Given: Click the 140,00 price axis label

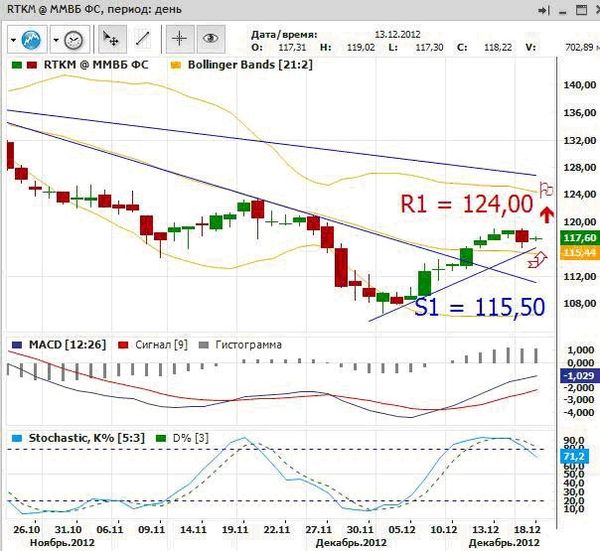Looking at the screenshot, I should [x=580, y=85].
